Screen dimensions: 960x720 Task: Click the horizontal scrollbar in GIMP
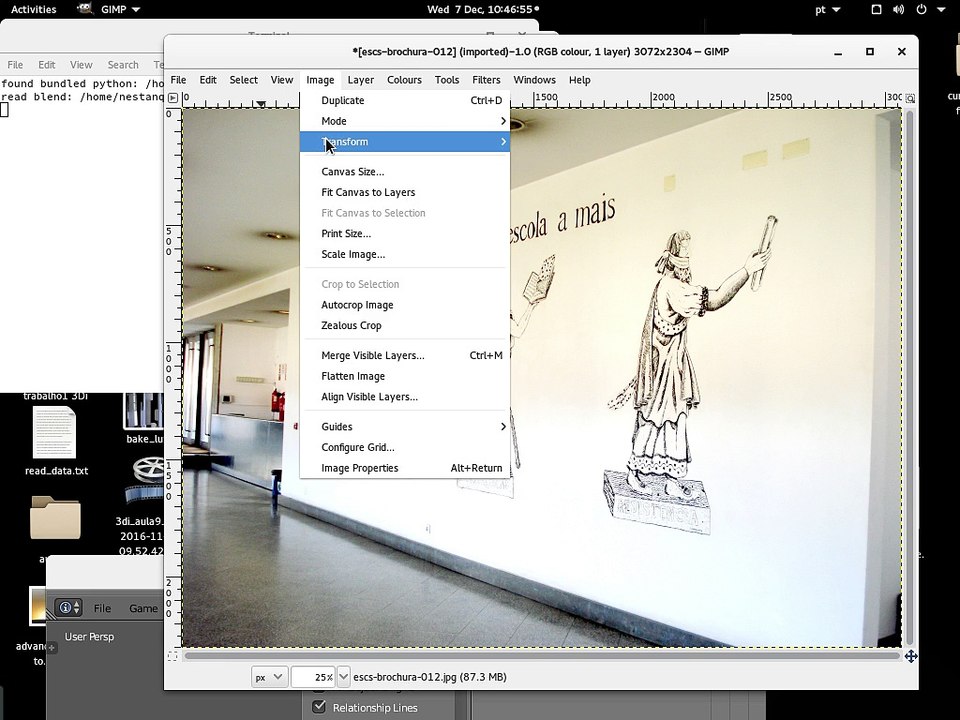(541, 656)
